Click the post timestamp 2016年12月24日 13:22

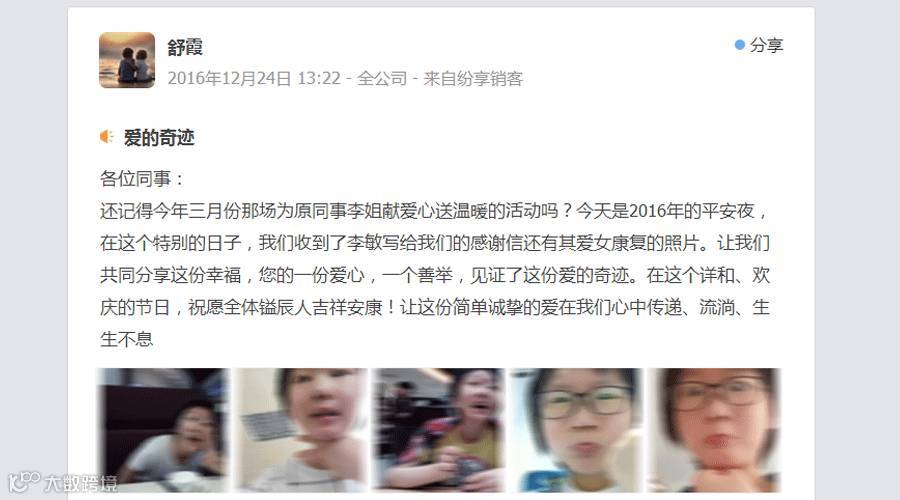[x=254, y=78]
